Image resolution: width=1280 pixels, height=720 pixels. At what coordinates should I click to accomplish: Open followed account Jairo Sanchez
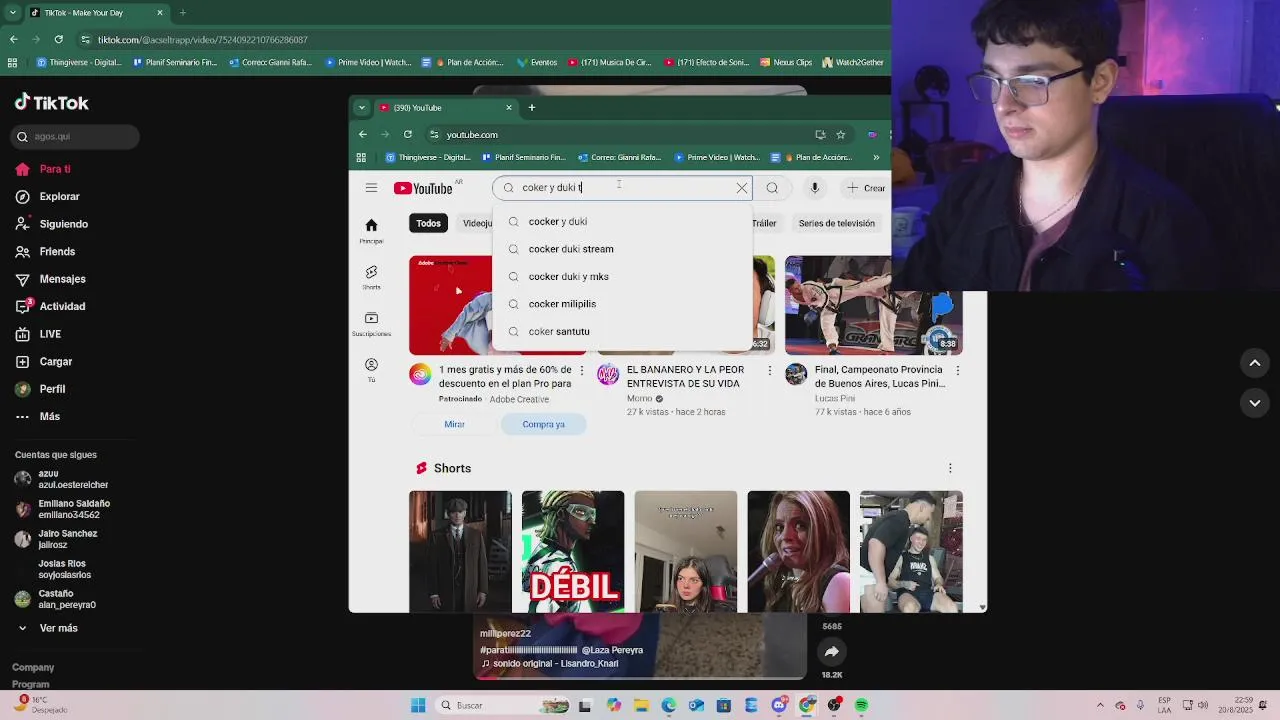pos(56,539)
